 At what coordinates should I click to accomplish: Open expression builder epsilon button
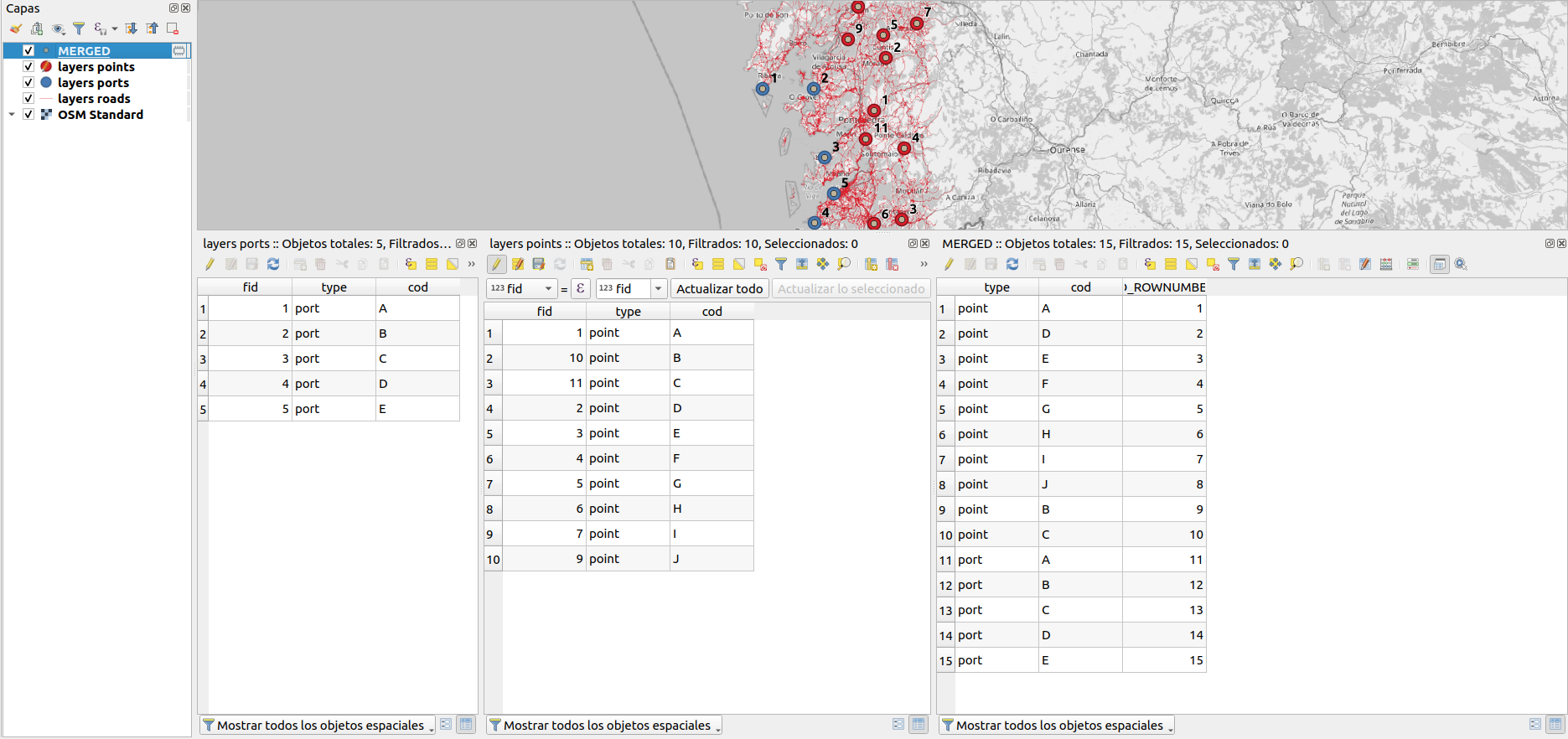580,288
